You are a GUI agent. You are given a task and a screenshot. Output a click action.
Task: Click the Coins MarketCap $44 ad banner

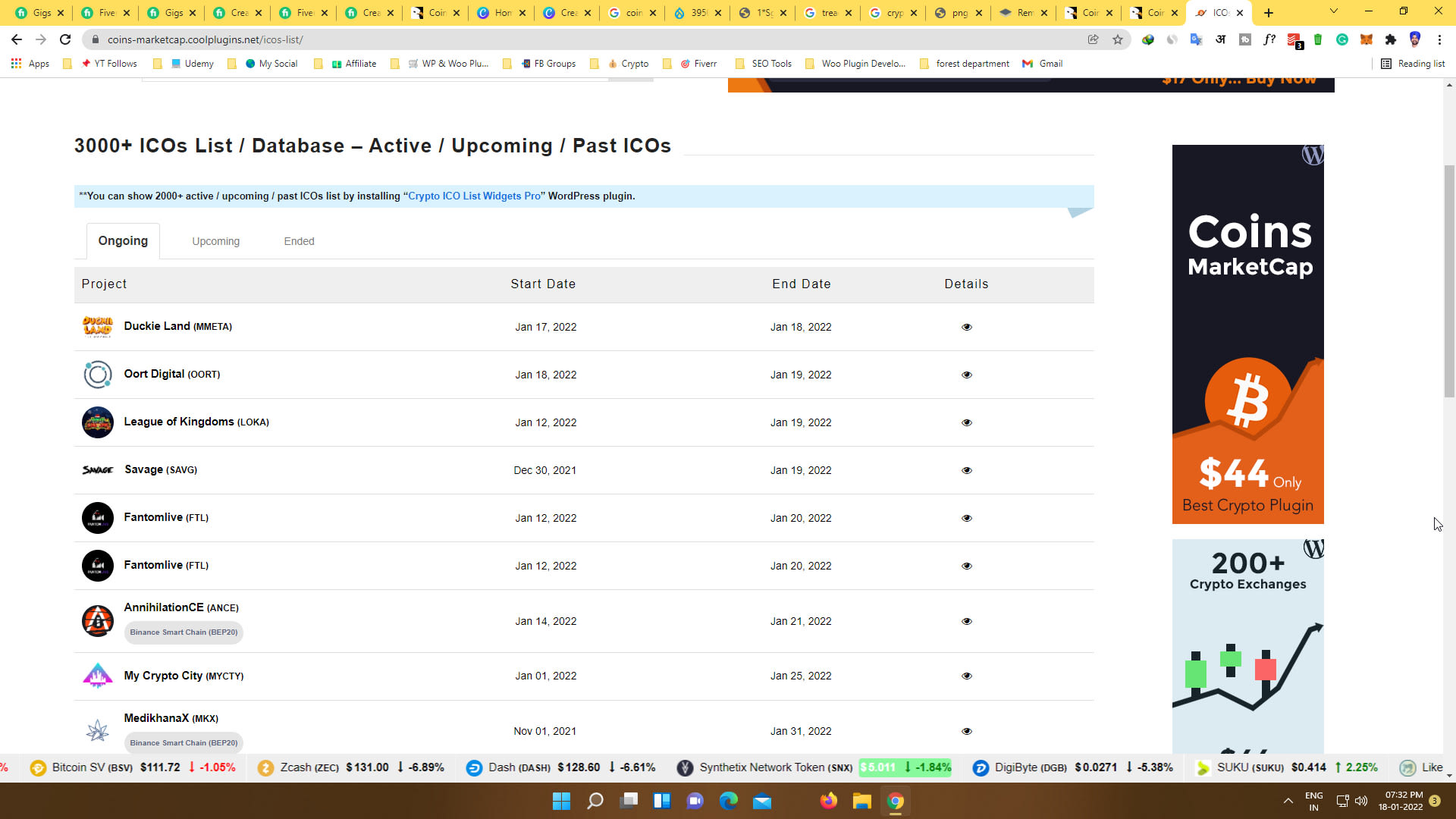pos(1247,334)
